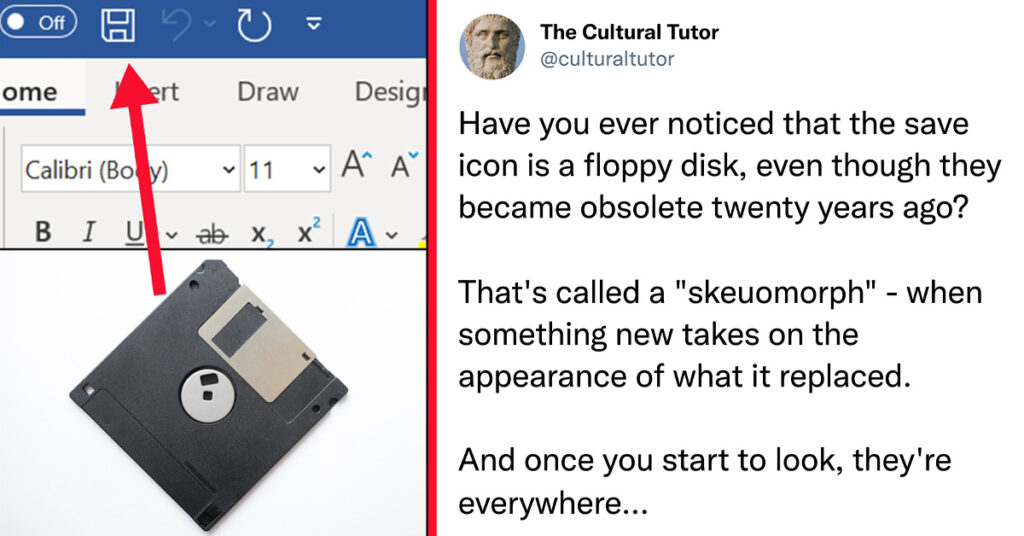Viewport: 1024px width, 536px height.
Task: Click the Redo circular arrow icon
Action: click(x=254, y=25)
